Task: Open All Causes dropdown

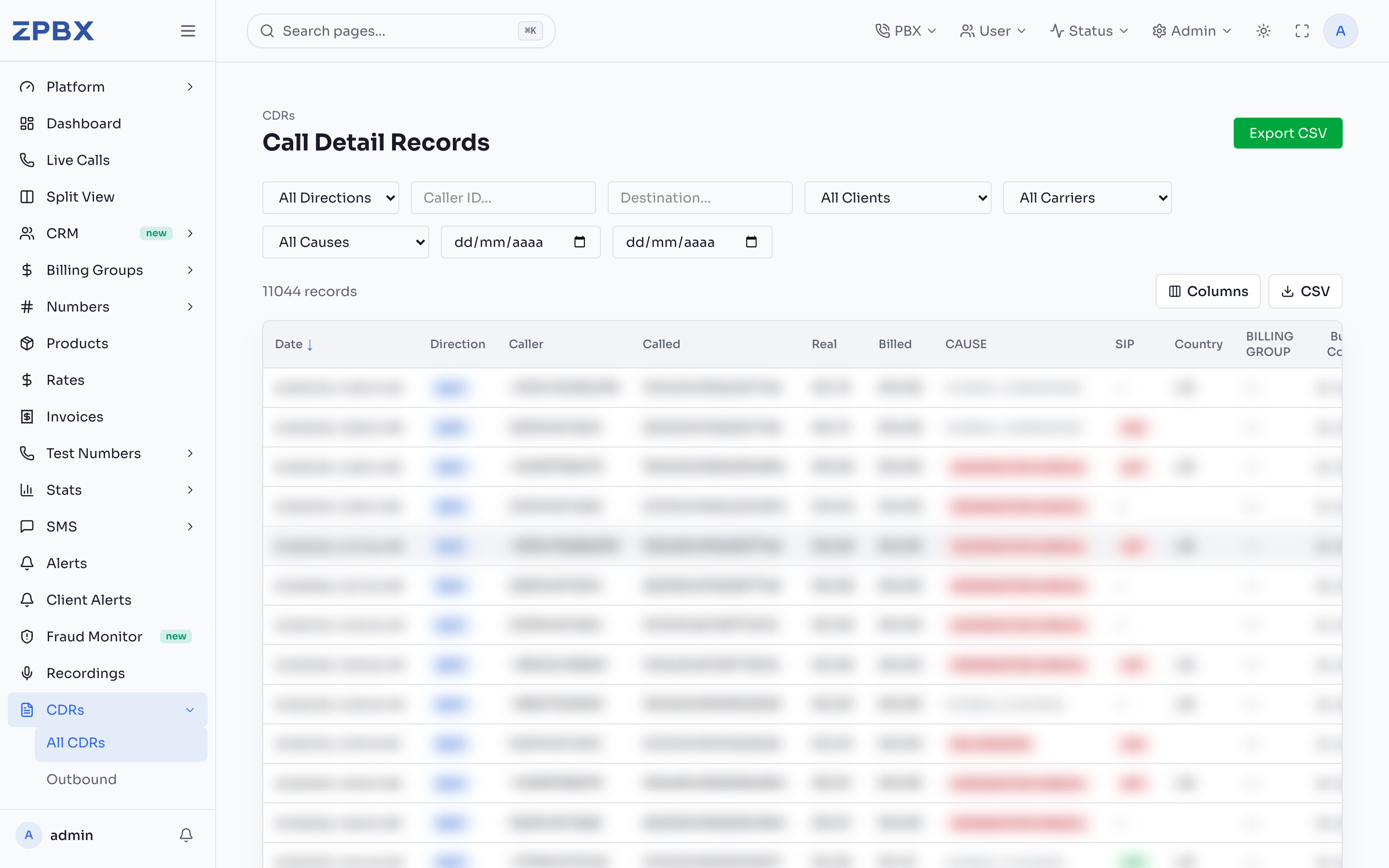Action: 345,242
